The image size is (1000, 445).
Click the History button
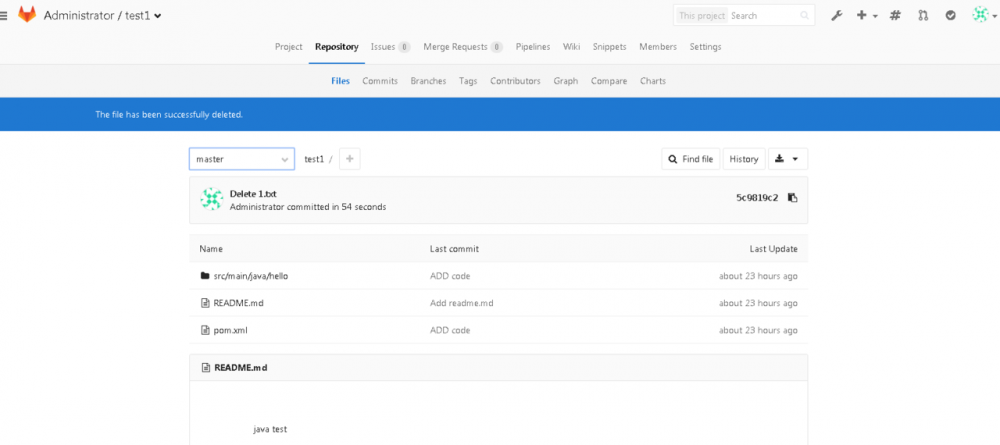click(743, 159)
